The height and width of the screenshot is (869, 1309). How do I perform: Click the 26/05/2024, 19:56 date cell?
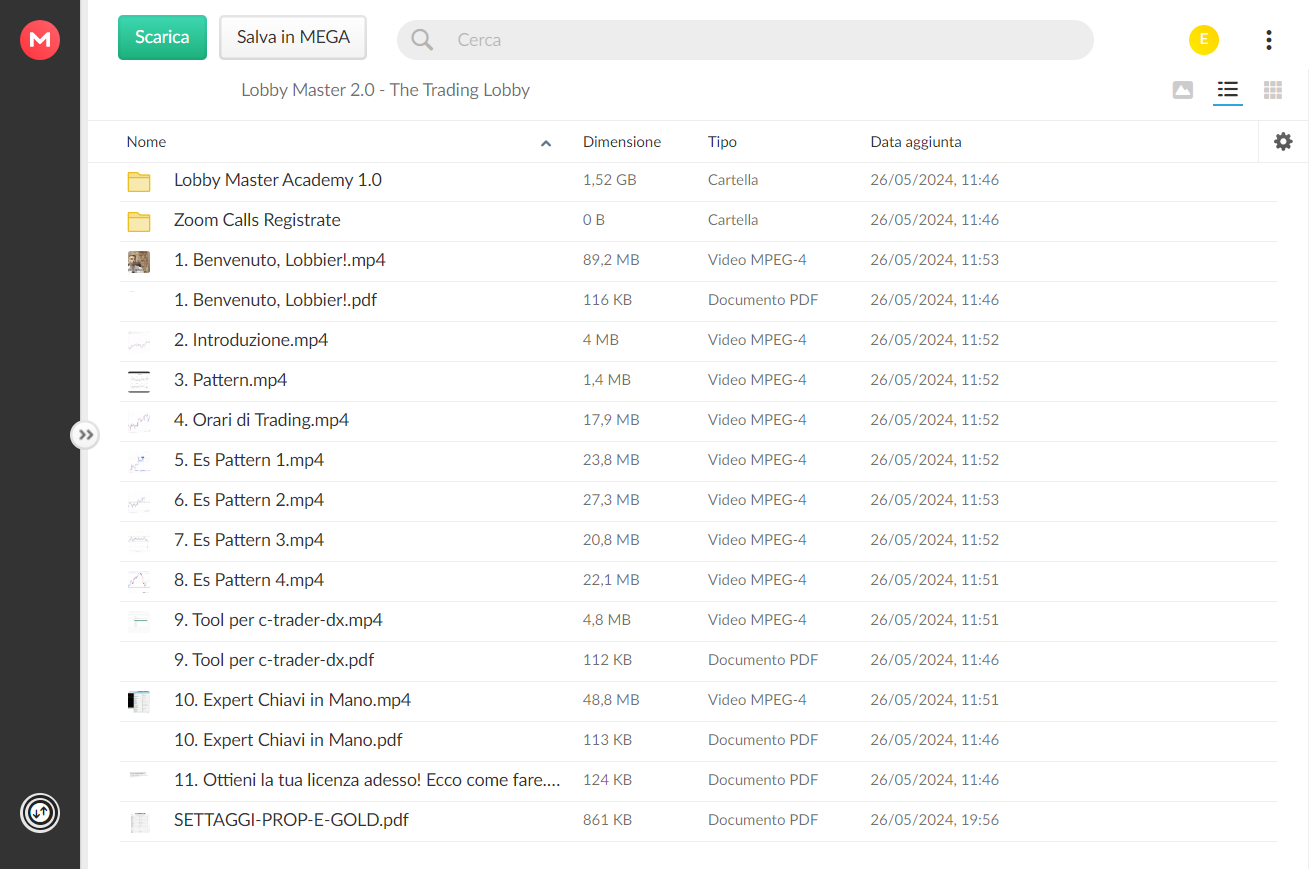click(934, 820)
